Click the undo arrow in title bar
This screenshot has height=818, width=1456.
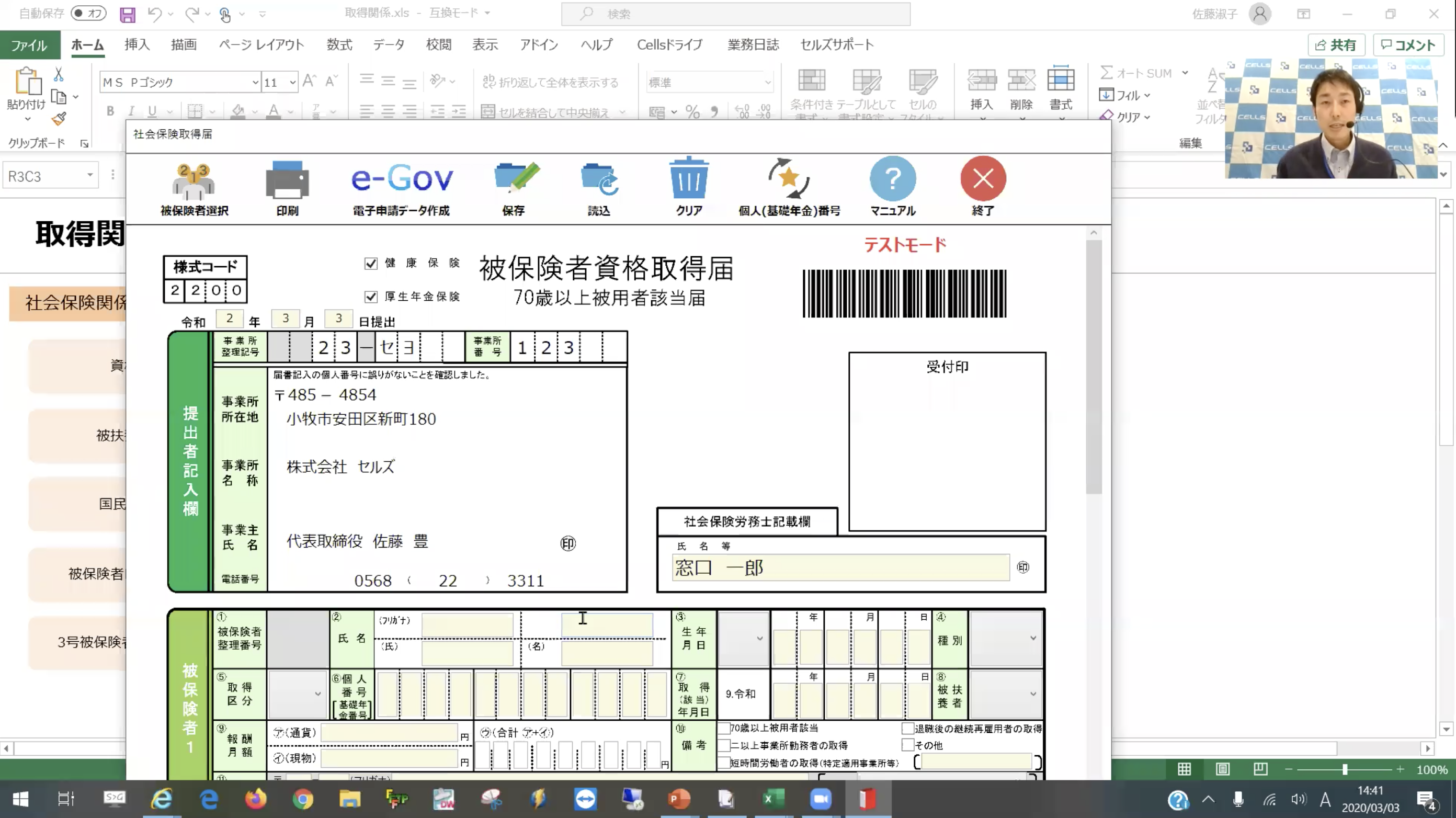[x=154, y=14]
